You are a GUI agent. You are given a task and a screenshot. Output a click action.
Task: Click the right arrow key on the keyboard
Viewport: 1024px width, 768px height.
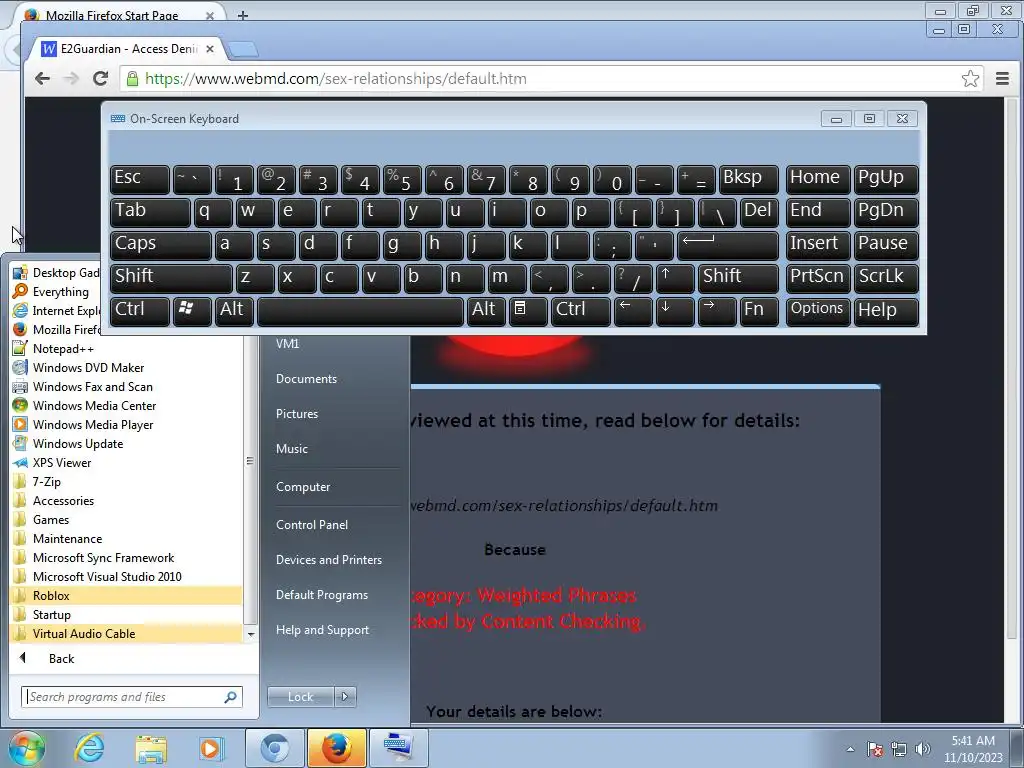click(x=716, y=311)
